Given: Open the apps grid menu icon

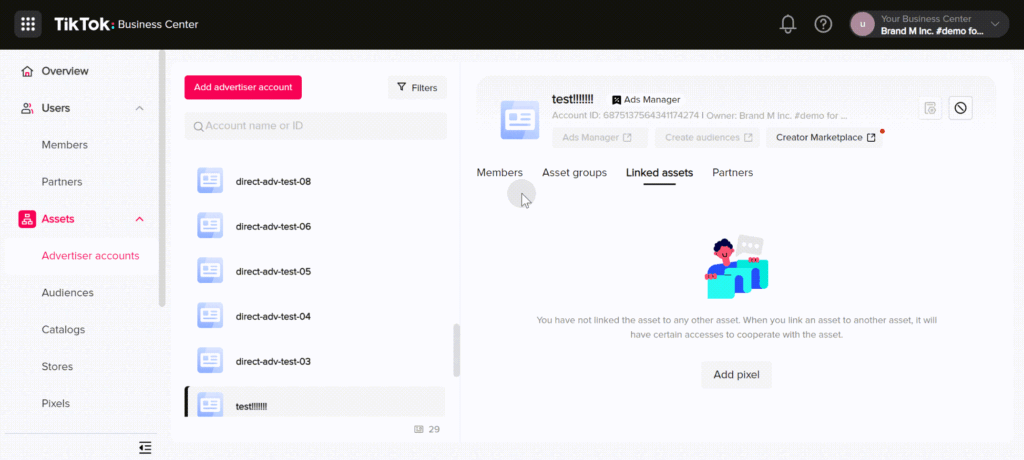Looking at the screenshot, I should [x=28, y=24].
